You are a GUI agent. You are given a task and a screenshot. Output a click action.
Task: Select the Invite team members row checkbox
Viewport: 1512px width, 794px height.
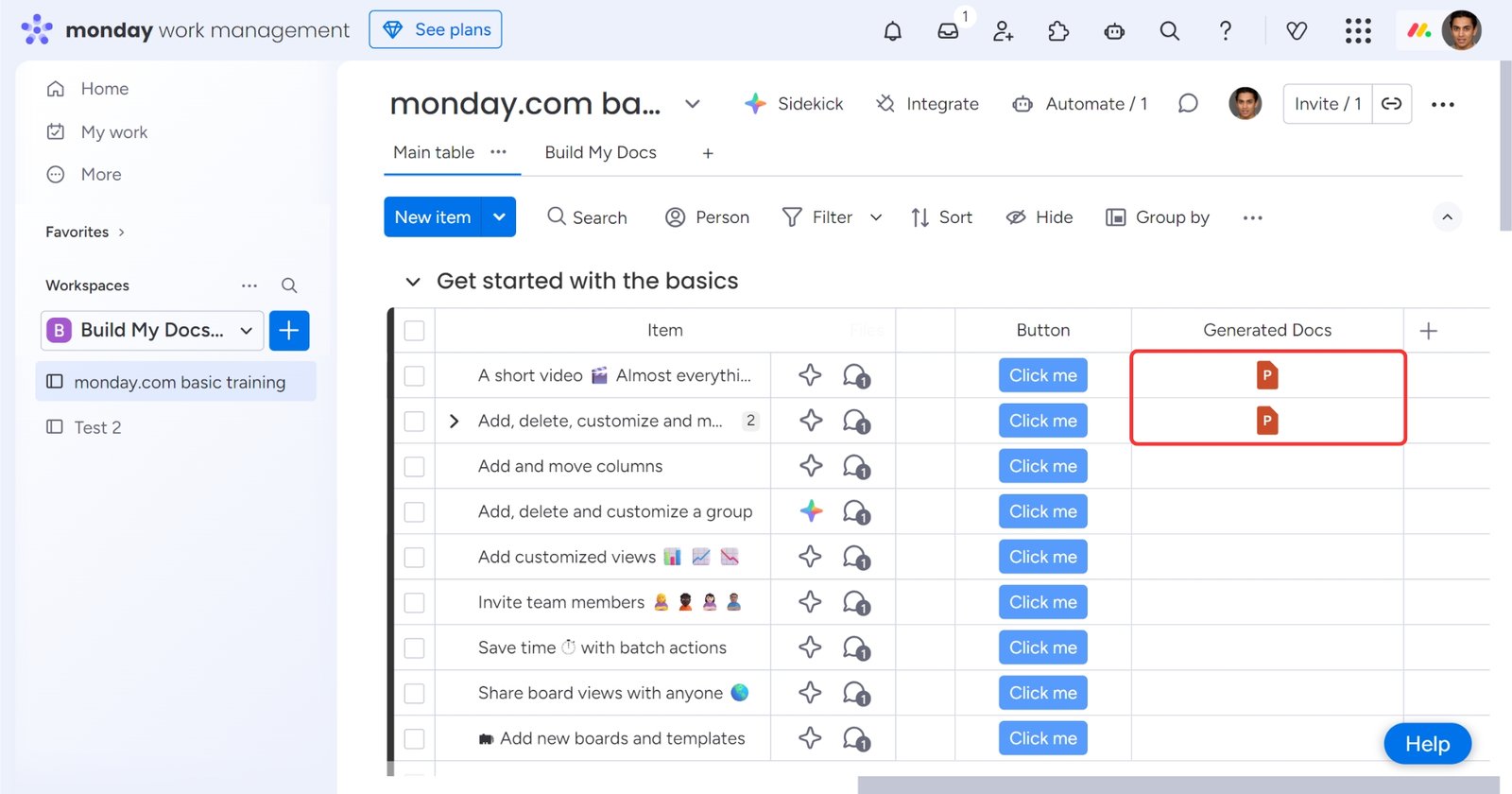tap(414, 603)
